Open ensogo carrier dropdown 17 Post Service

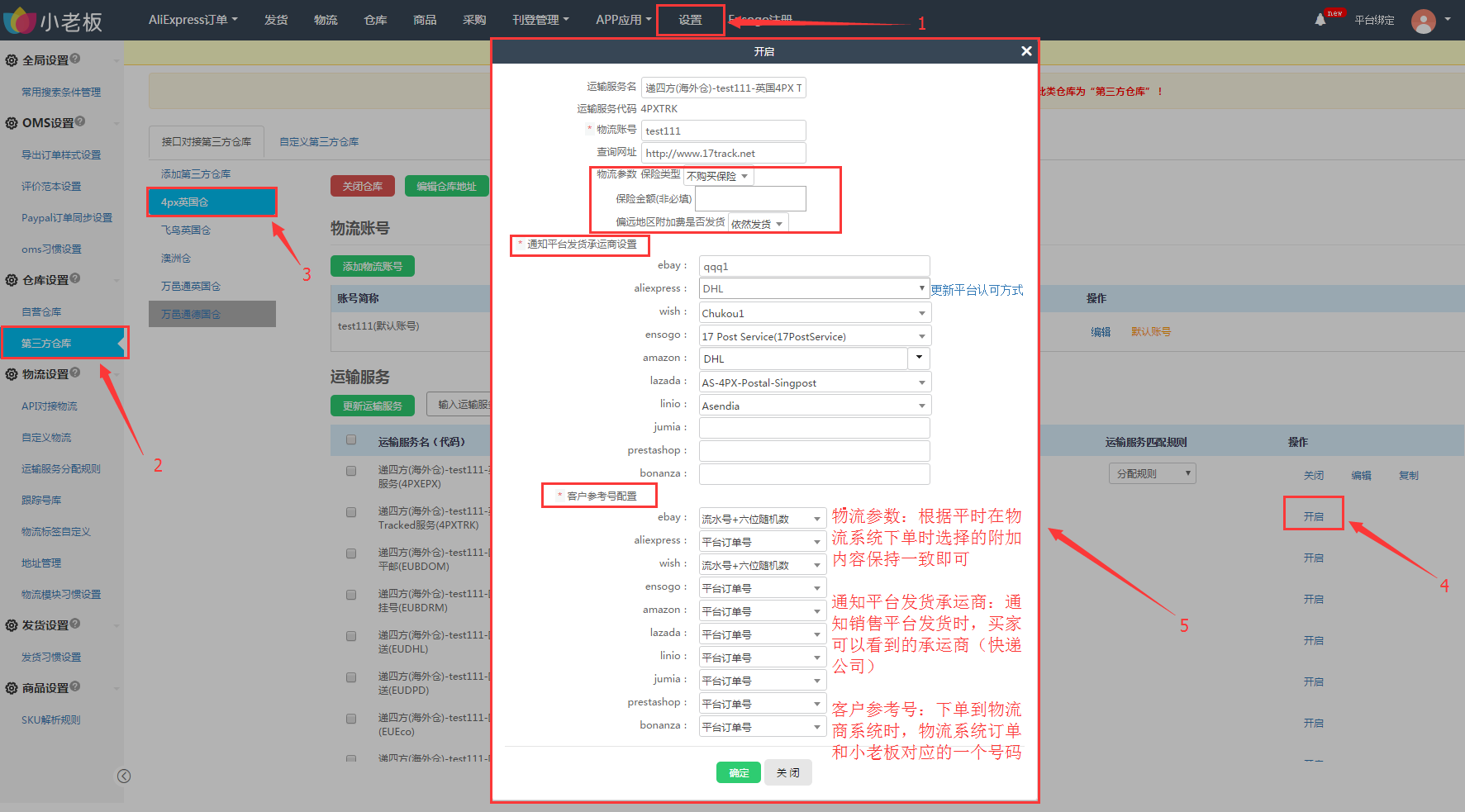pos(815,336)
